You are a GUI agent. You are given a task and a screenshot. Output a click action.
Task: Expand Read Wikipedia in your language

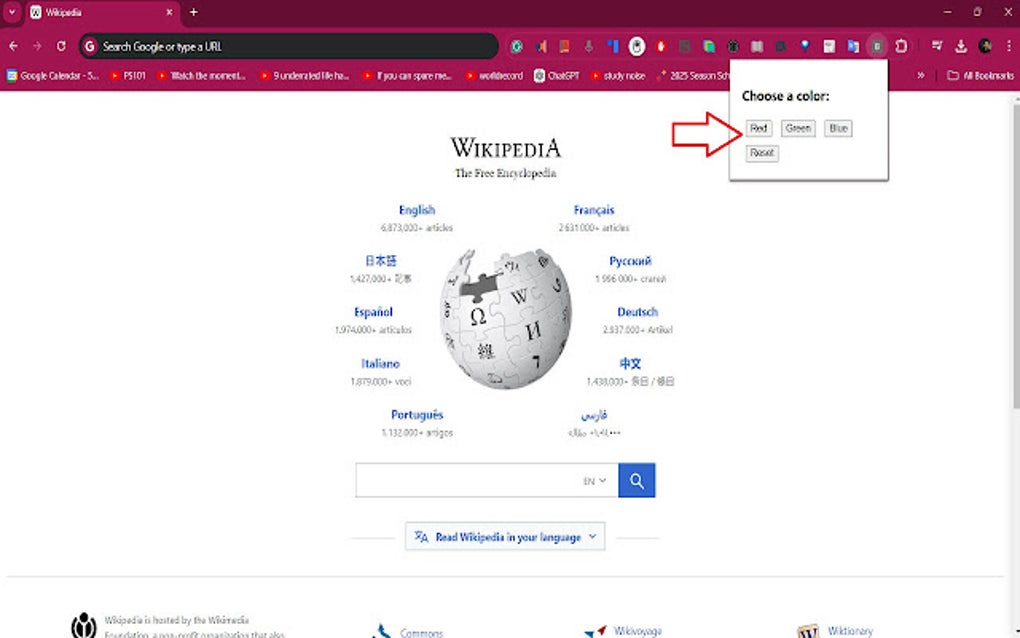(505, 537)
